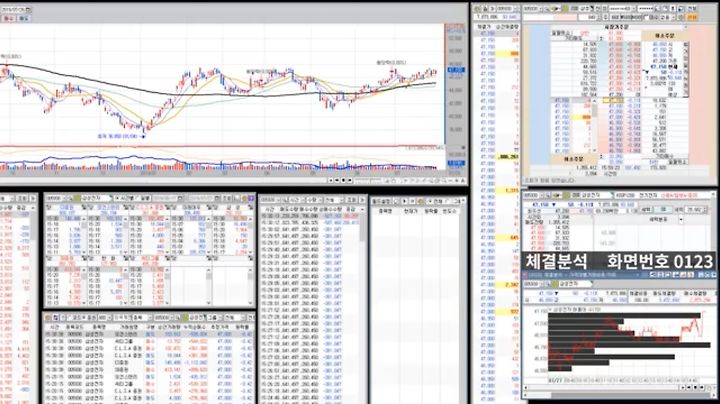Click the lower-left beige order button in order window

click(x=573, y=159)
